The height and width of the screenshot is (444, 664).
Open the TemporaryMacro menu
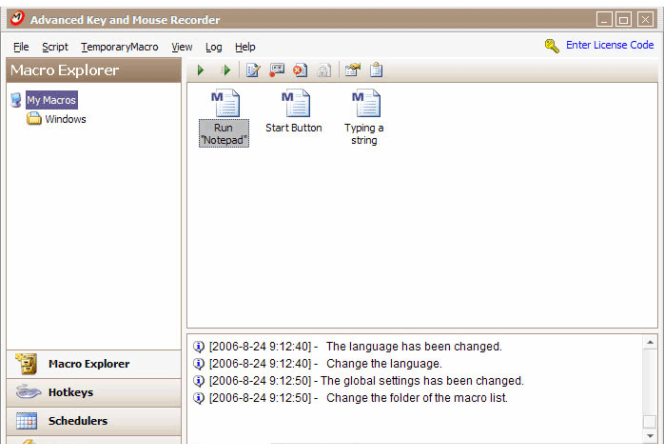[120, 47]
